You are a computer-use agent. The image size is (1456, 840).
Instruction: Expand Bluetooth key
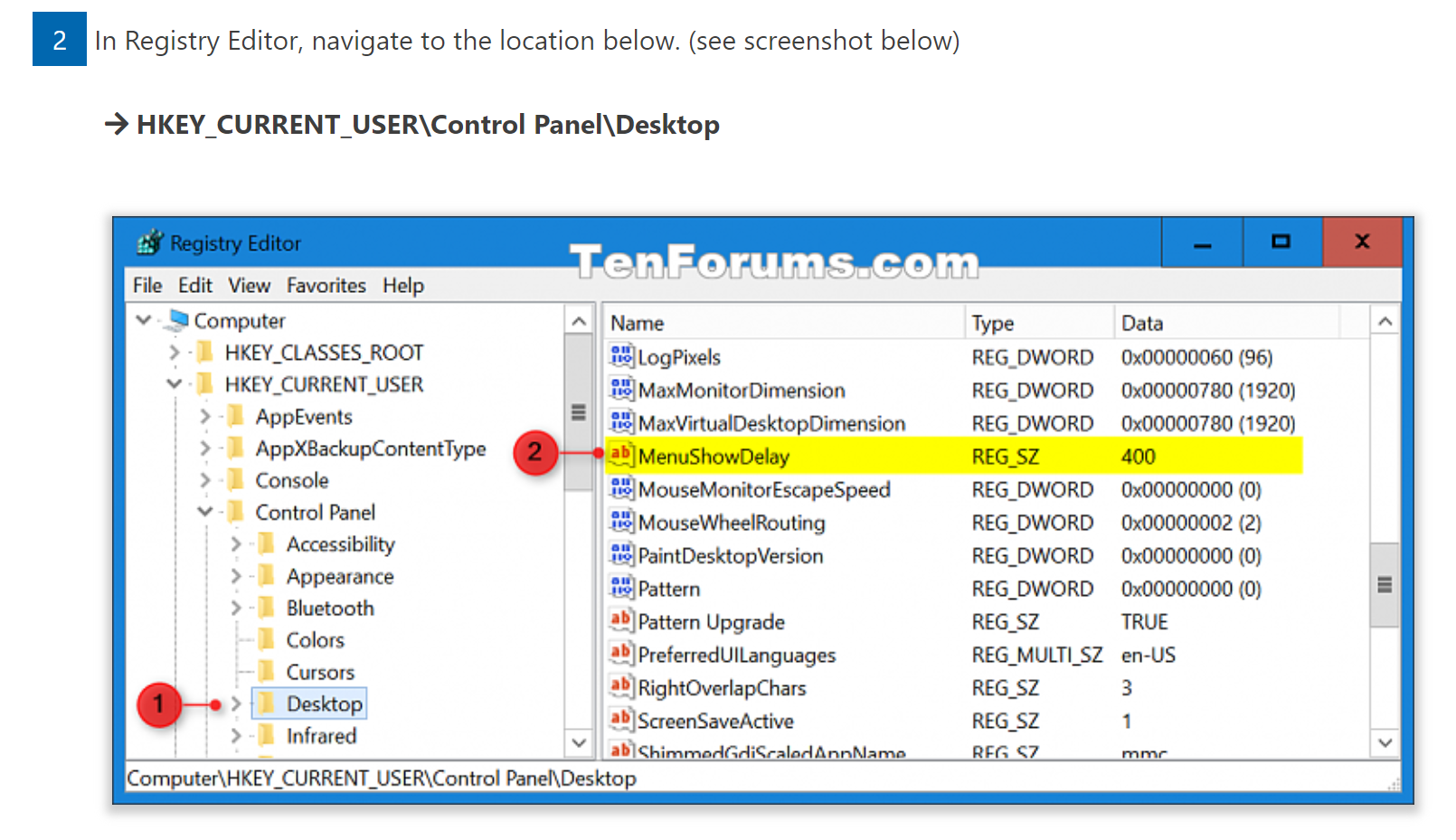pyautogui.click(x=236, y=608)
